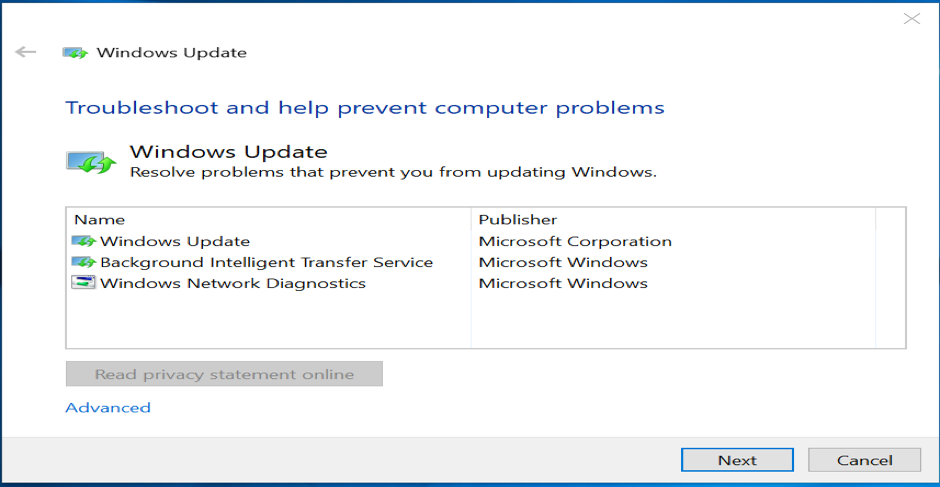Select the Background Intelligent Transfer Service entry

click(266, 262)
